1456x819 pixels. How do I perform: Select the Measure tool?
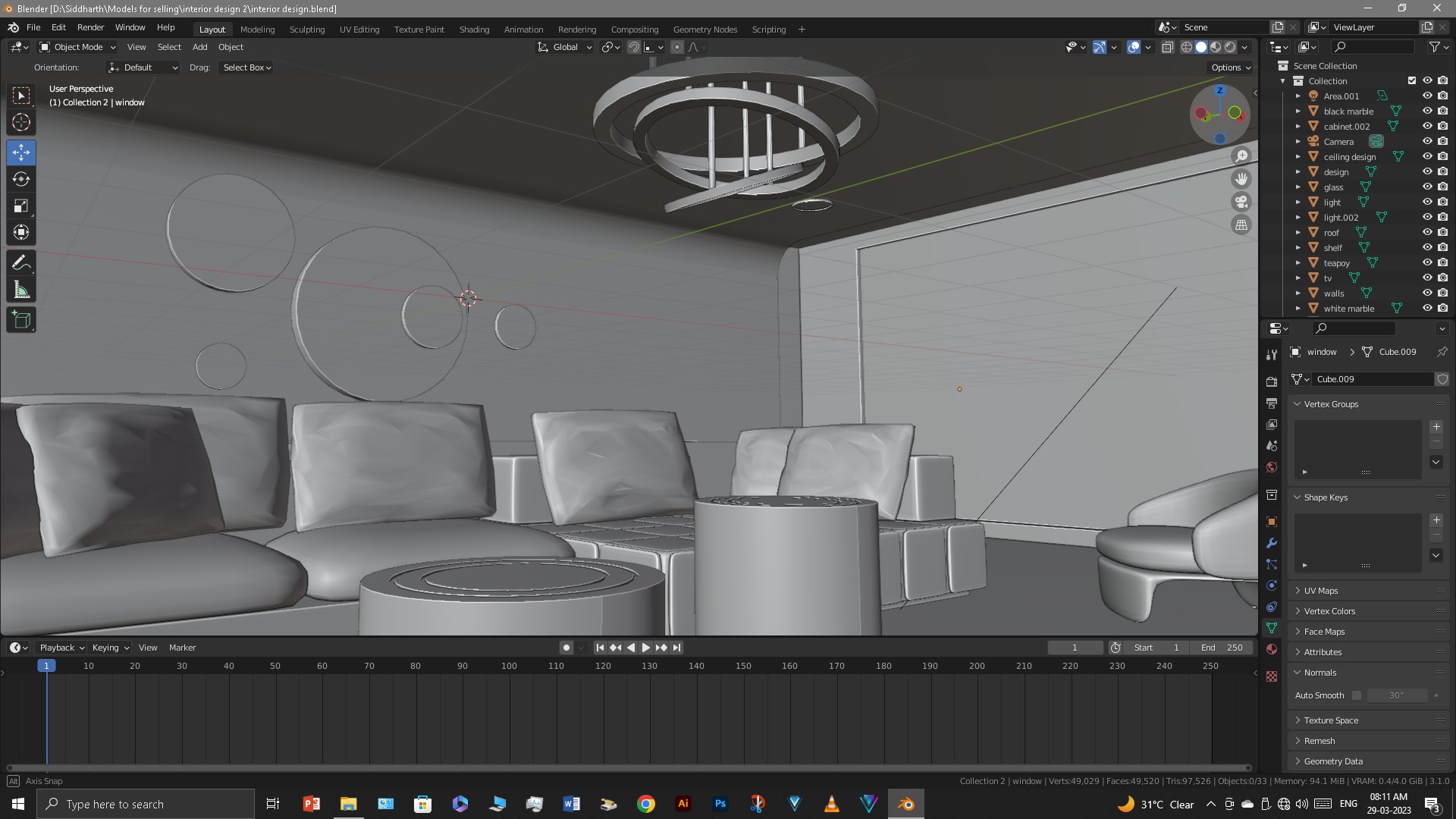(21, 290)
